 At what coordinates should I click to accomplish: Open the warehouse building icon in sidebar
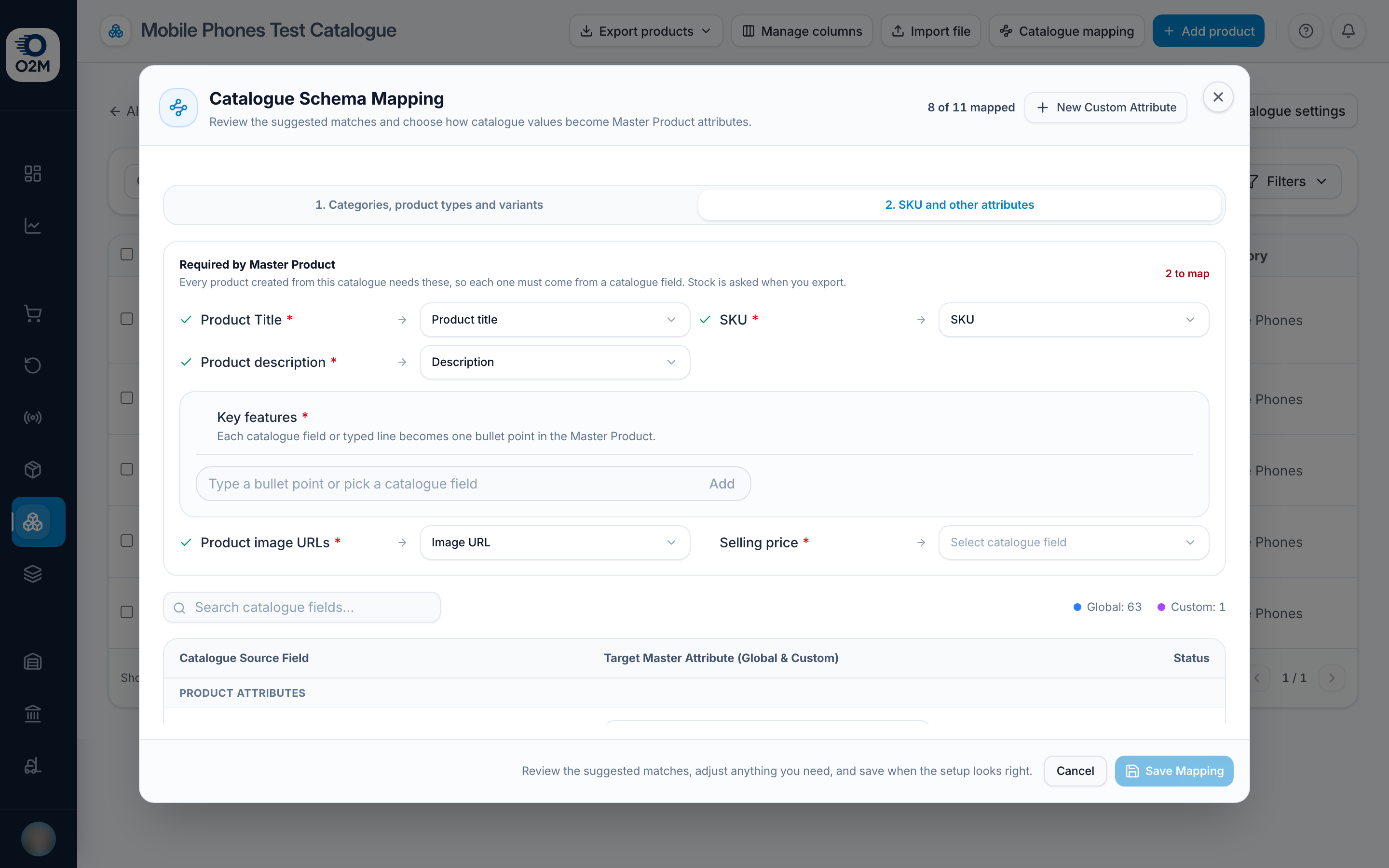pos(33,661)
